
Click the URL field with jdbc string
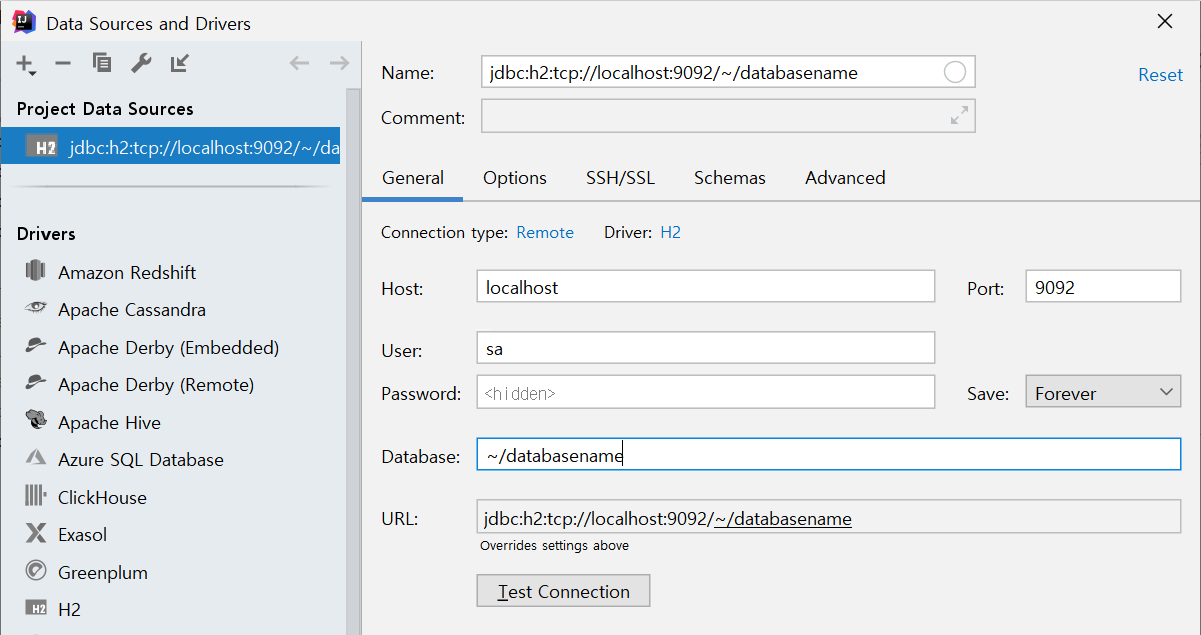[829, 518]
